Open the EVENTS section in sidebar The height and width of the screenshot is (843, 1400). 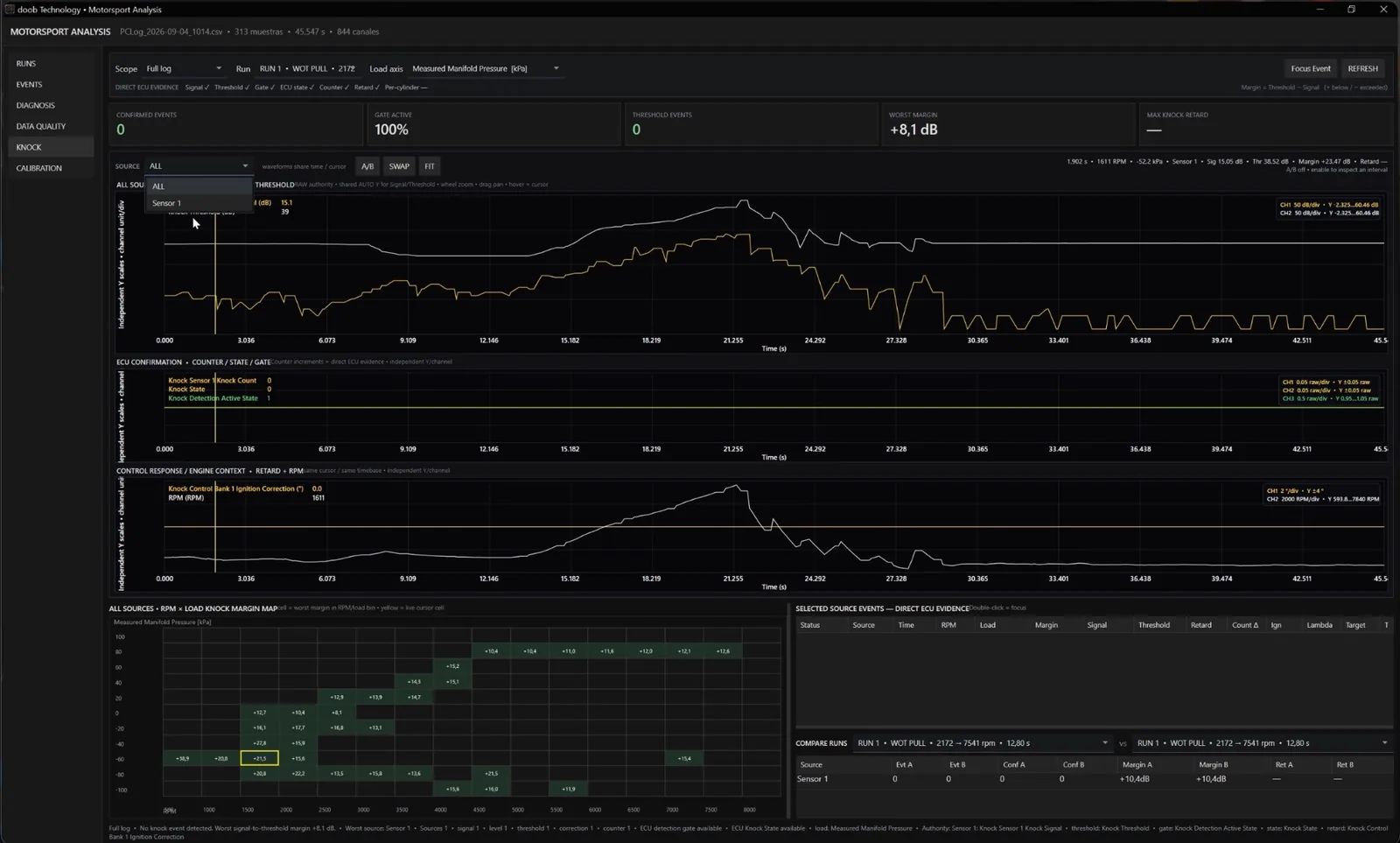click(x=29, y=85)
